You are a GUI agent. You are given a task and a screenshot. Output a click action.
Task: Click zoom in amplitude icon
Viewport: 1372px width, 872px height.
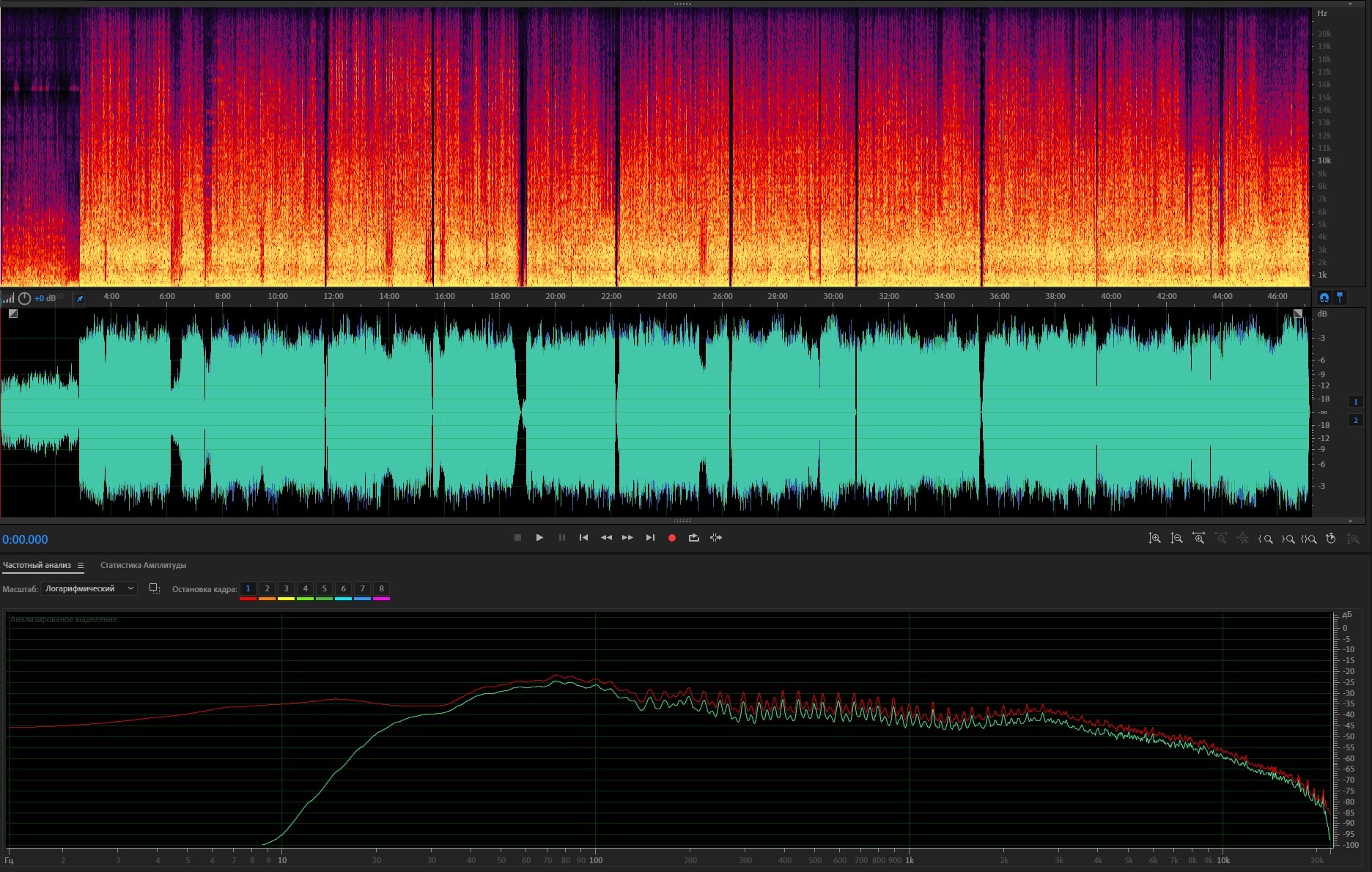point(1154,539)
